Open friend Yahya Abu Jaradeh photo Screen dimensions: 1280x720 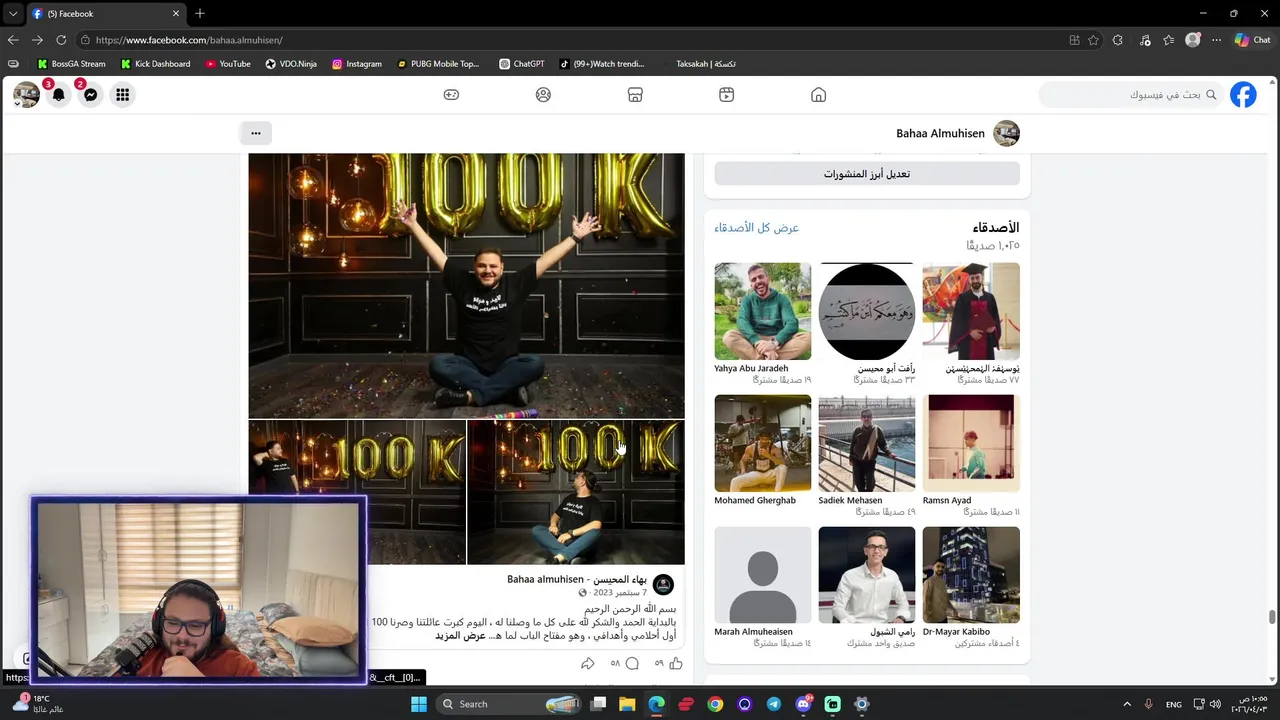click(763, 311)
